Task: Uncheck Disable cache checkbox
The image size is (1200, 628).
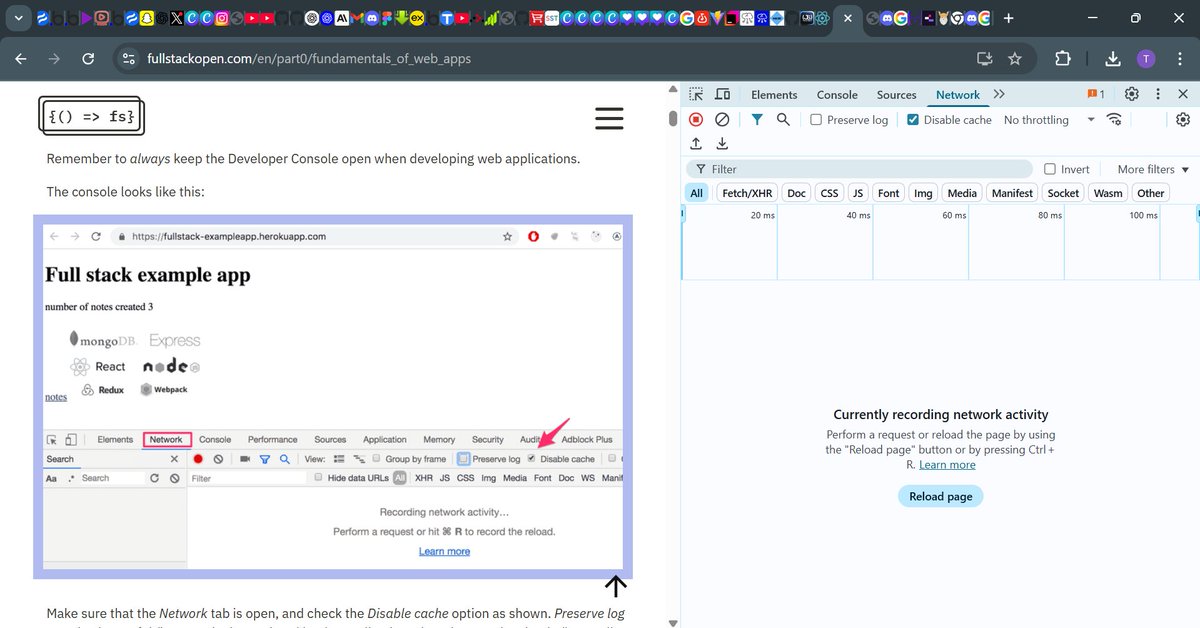Action: coord(913,119)
